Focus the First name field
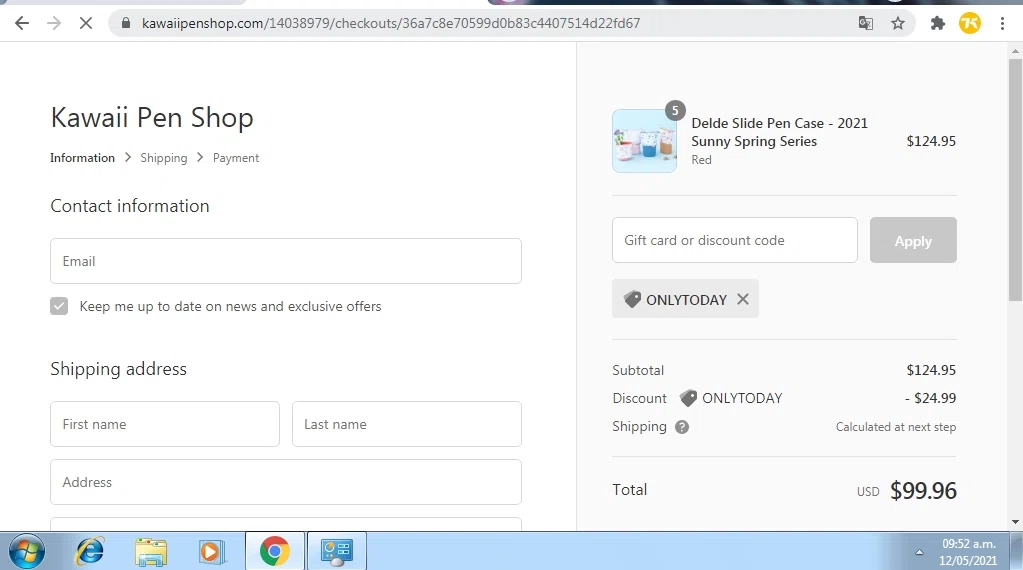The width and height of the screenshot is (1023, 570). click(x=165, y=424)
